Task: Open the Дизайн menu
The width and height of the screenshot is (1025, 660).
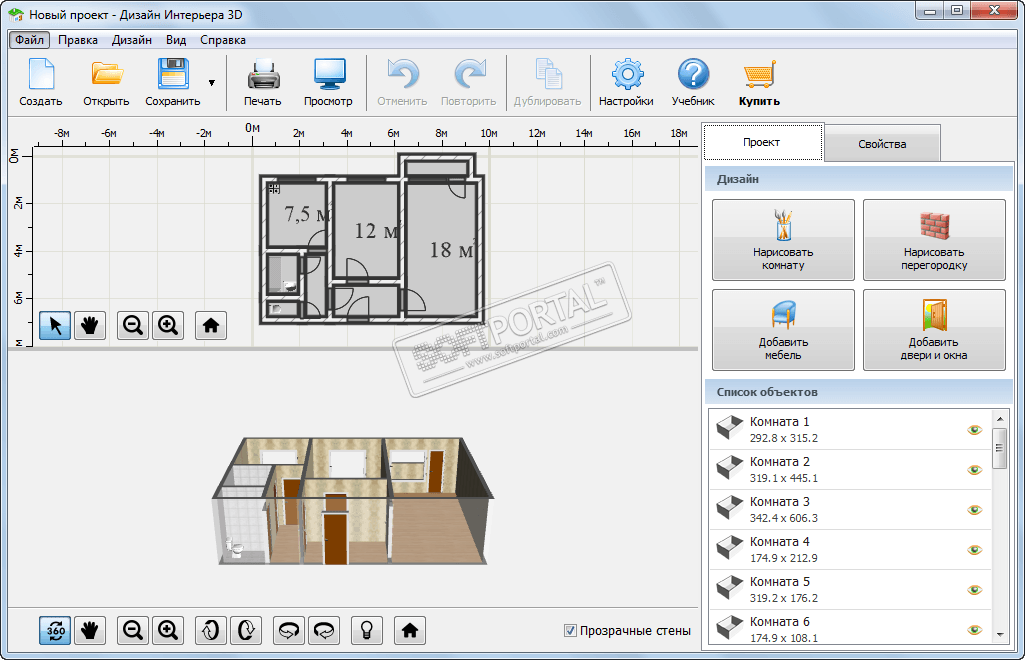Action: [x=131, y=40]
